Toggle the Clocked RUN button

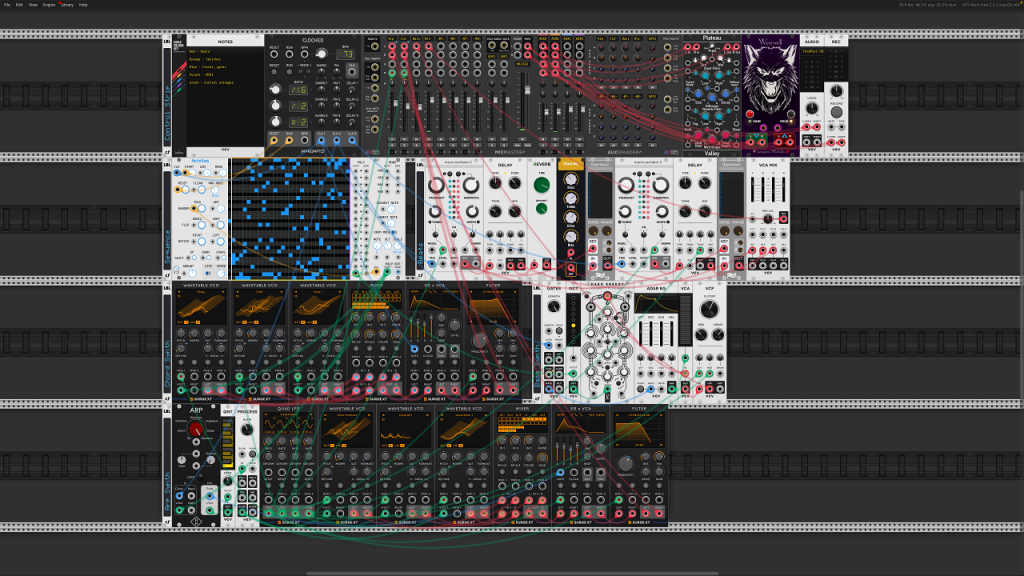[289, 72]
